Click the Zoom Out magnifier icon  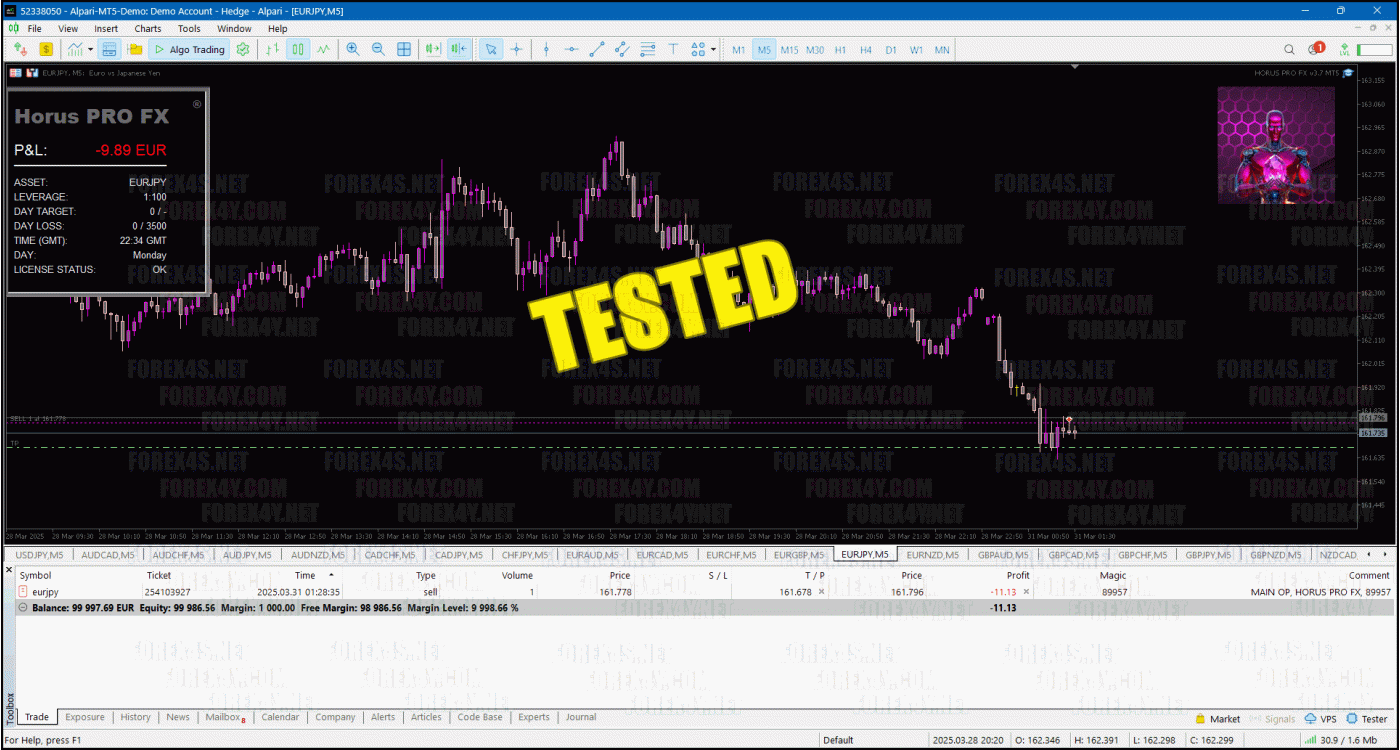pos(378,49)
